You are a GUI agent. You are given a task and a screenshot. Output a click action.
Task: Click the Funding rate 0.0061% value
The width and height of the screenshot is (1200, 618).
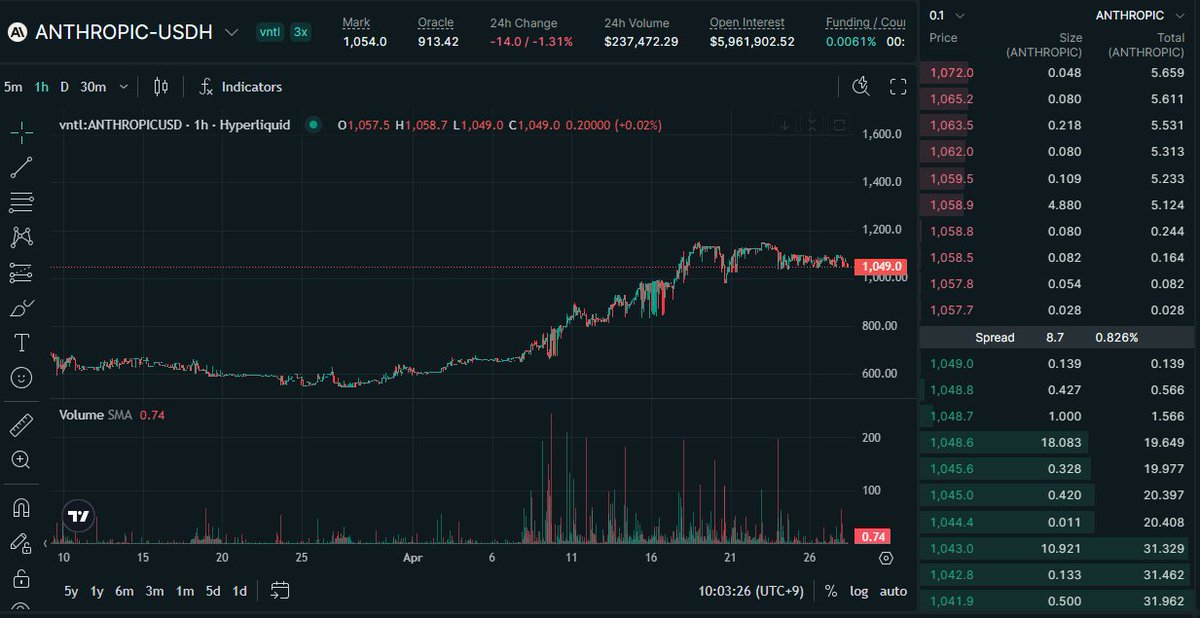click(851, 42)
